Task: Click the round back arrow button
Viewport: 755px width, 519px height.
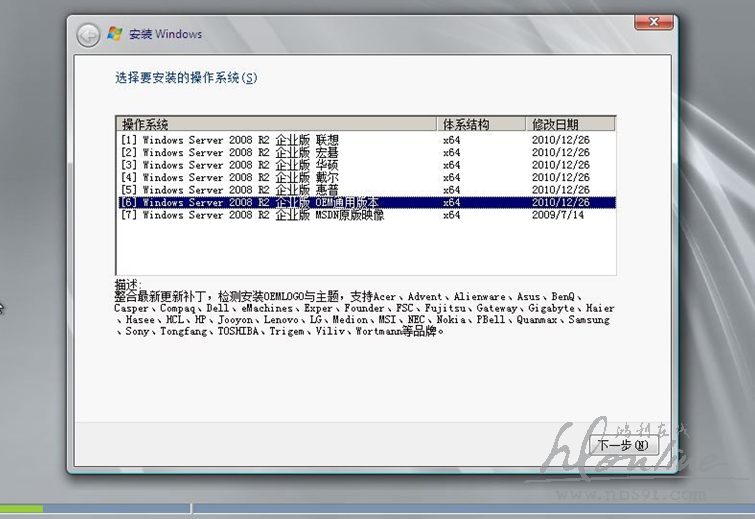Action: point(90,35)
